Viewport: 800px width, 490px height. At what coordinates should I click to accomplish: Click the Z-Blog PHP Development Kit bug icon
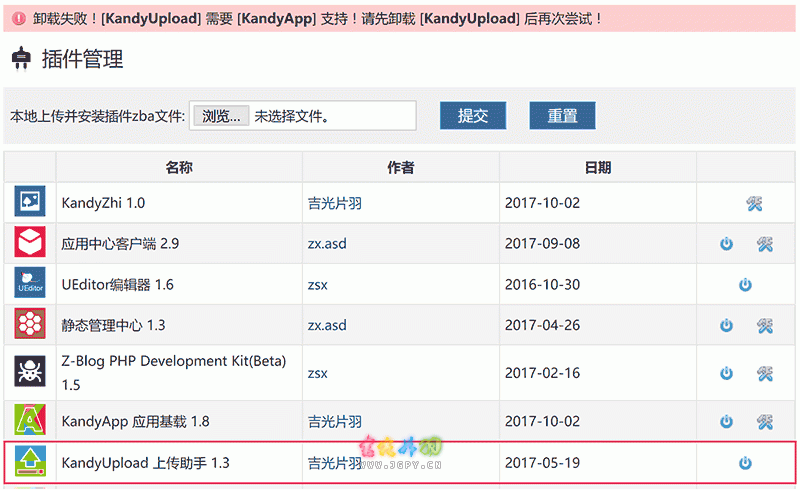click(30, 371)
